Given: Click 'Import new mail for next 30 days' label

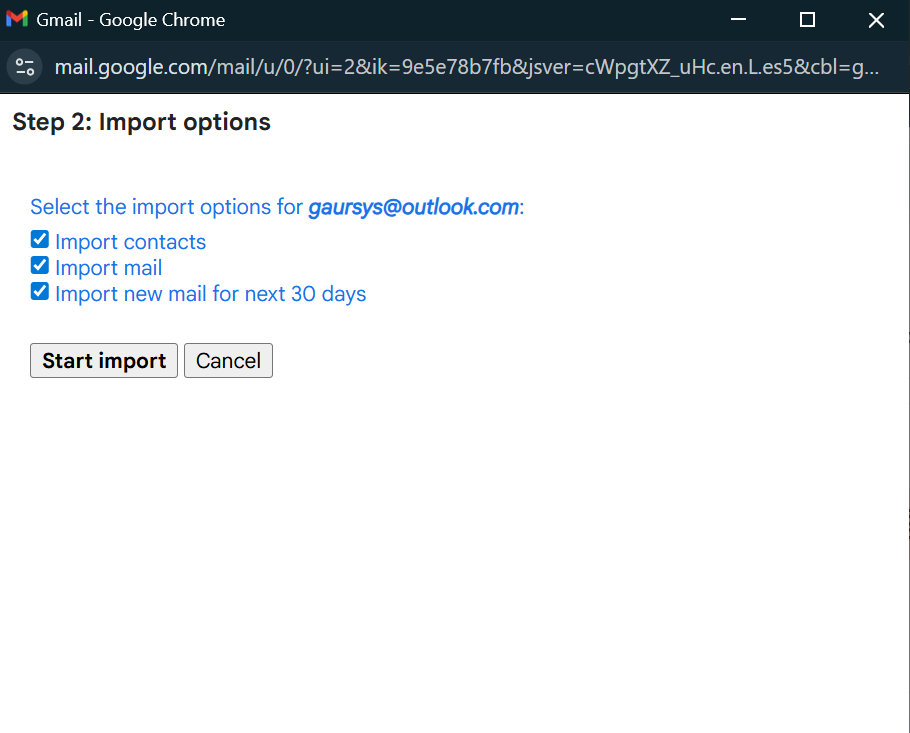Looking at the screenshot, I should [211, 294].
